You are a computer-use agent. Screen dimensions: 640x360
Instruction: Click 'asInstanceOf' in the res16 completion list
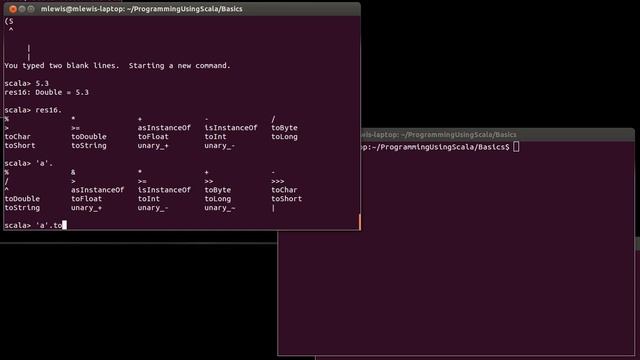pos(164,128)
